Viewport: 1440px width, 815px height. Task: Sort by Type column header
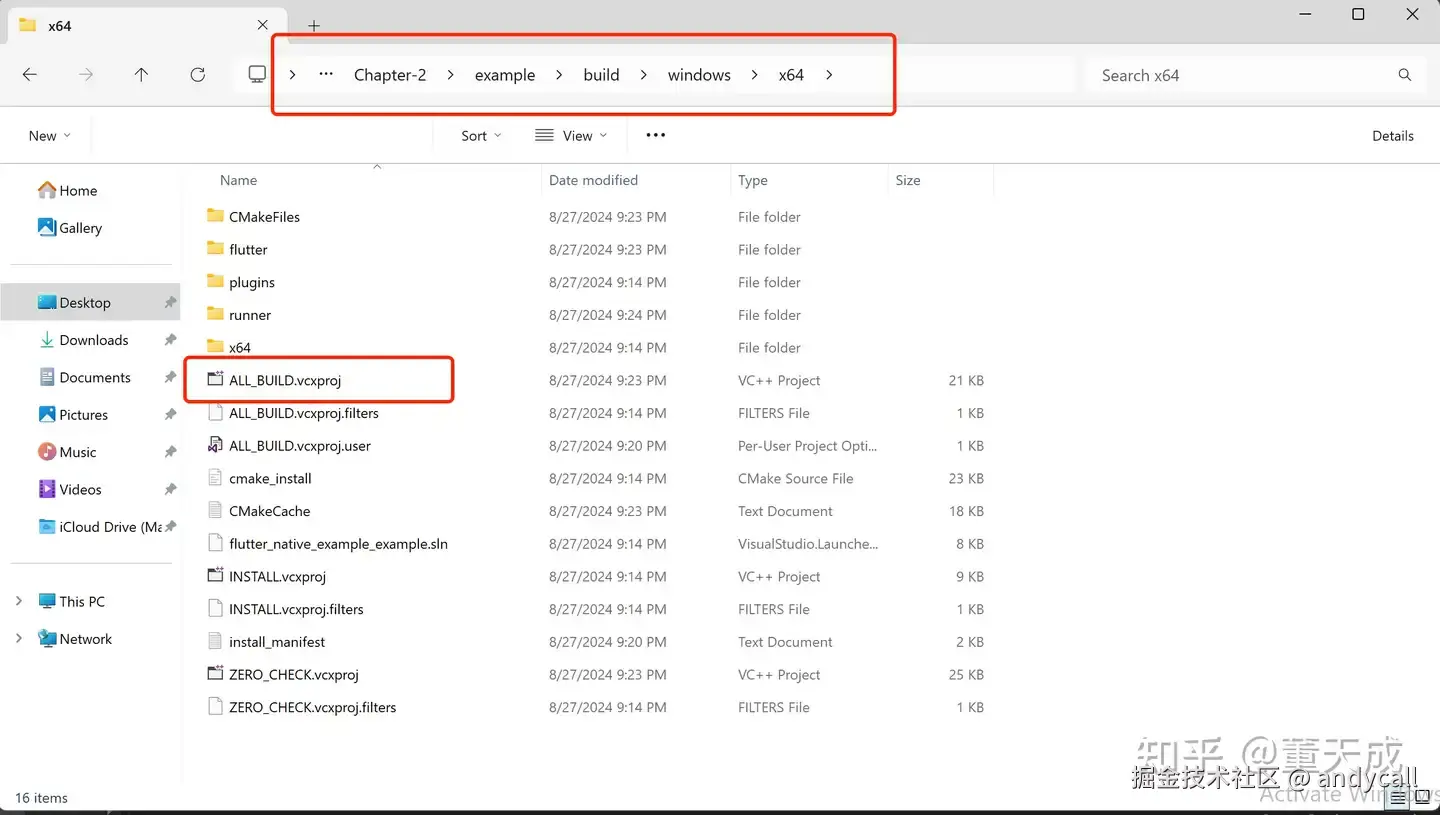click(x=753, y=180)
